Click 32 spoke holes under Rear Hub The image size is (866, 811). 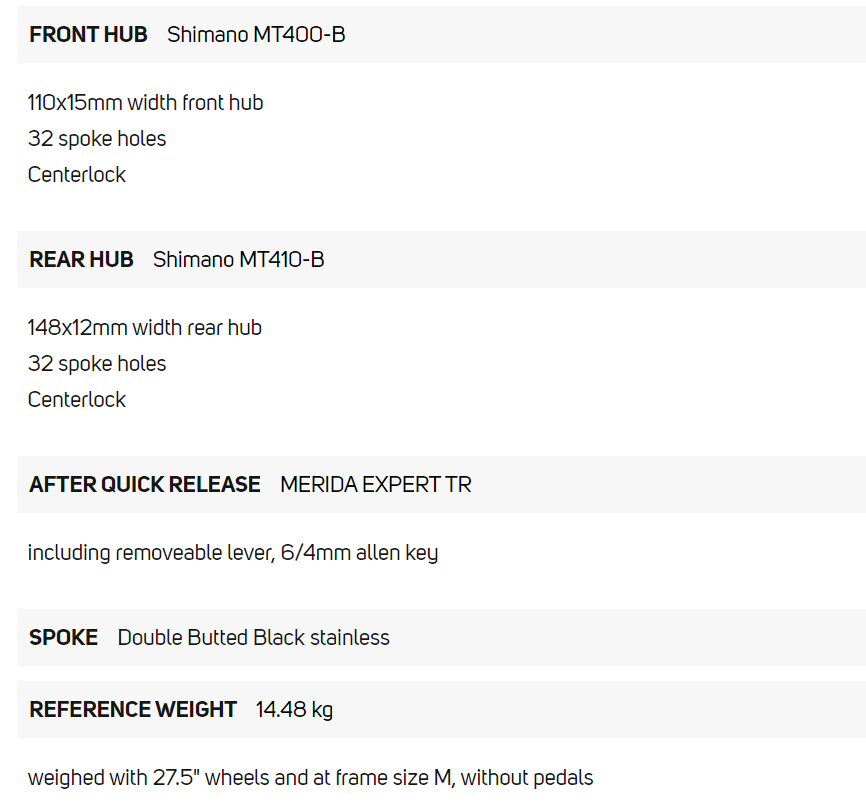point(97,364)
